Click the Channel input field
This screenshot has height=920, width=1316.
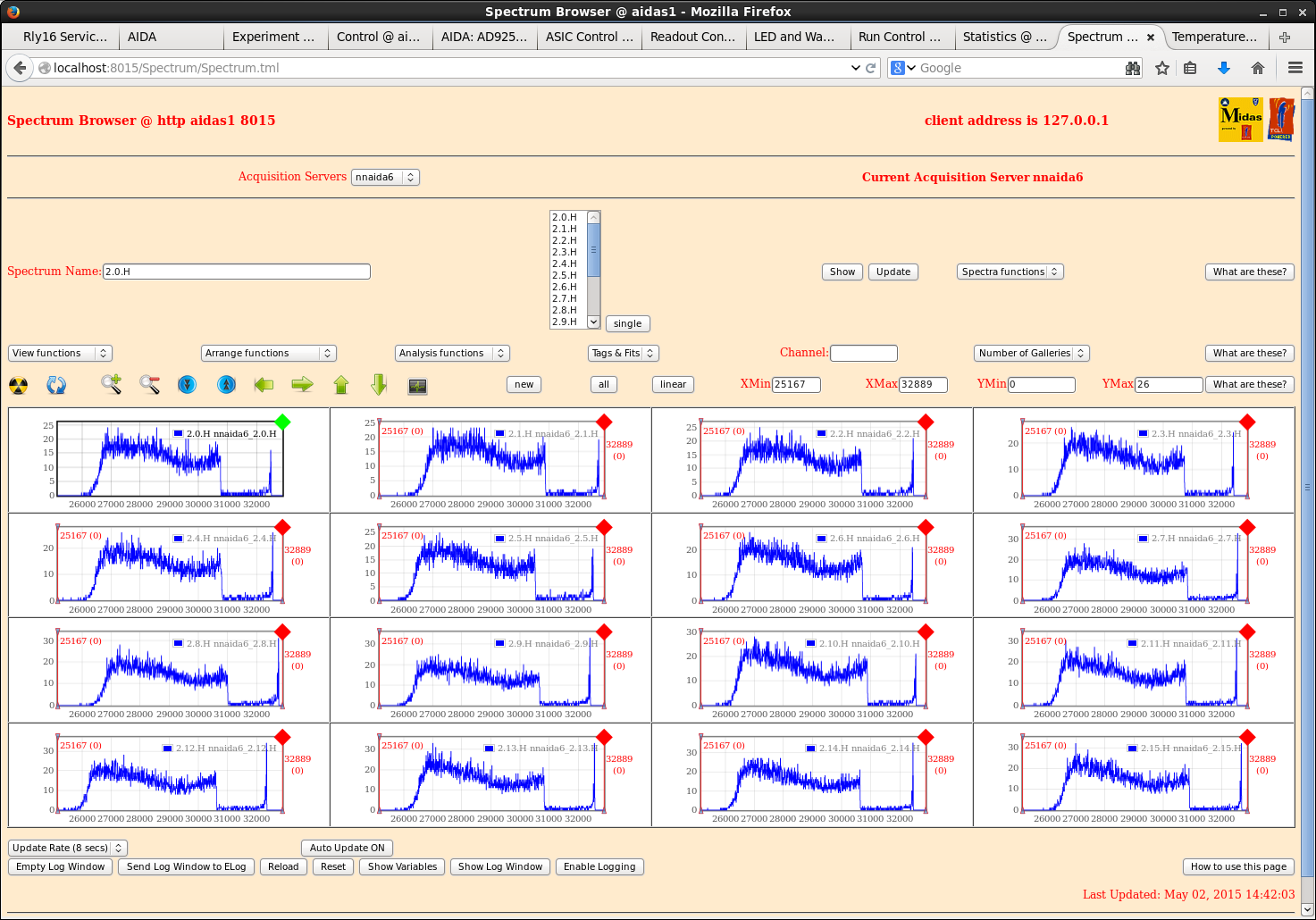[x=863, y=354]
